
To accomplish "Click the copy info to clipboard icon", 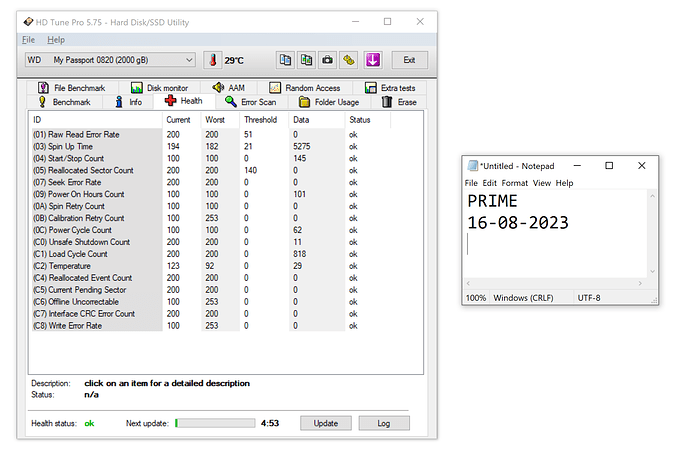I will [x=285, y=60].
